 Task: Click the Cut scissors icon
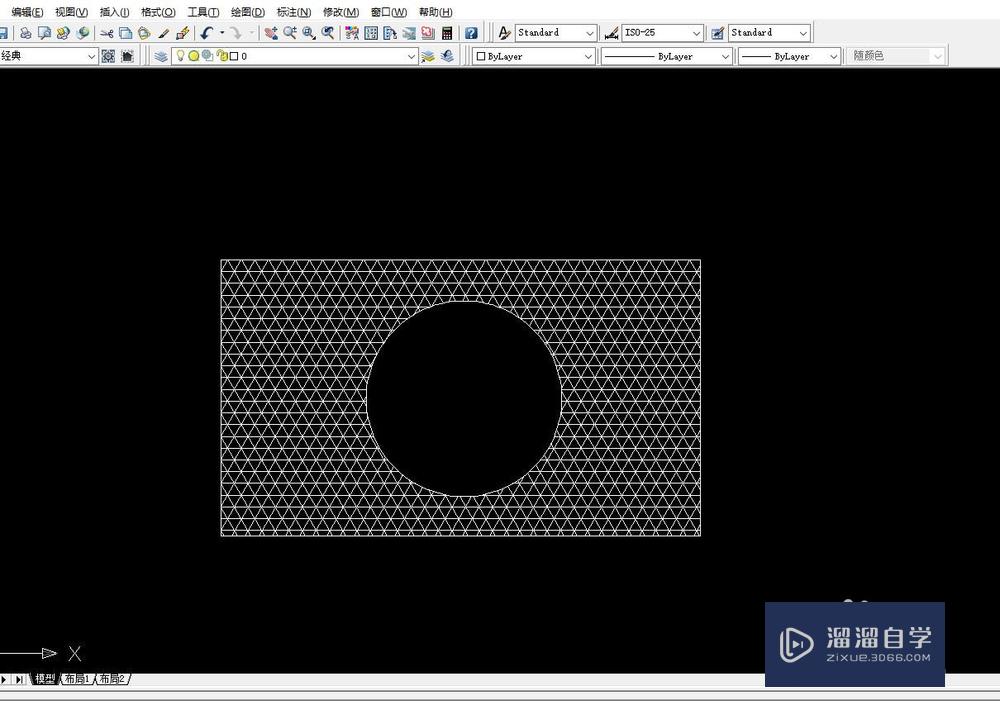tap(107, 33)
